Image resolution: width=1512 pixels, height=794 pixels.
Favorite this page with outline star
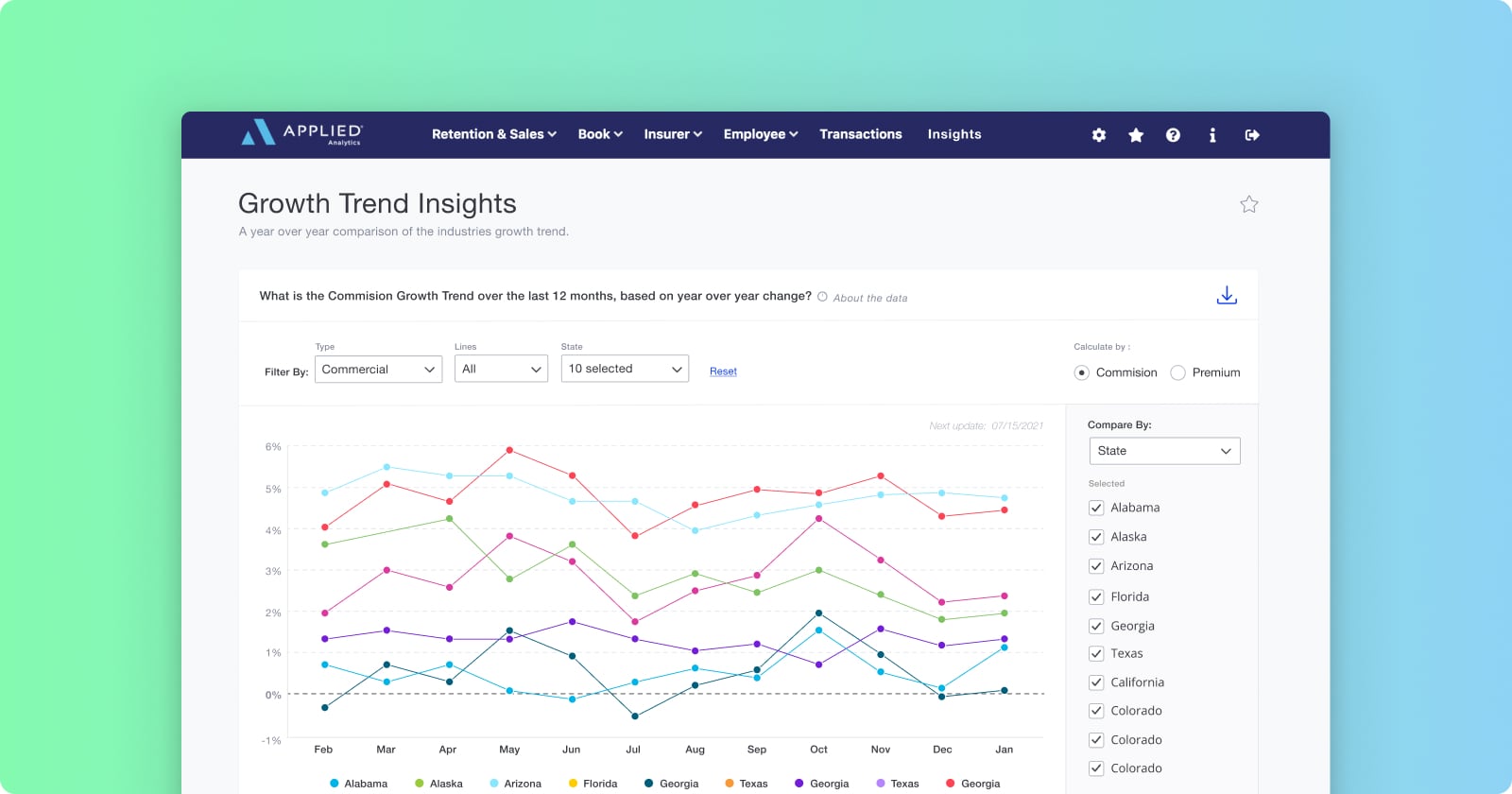1249,204
